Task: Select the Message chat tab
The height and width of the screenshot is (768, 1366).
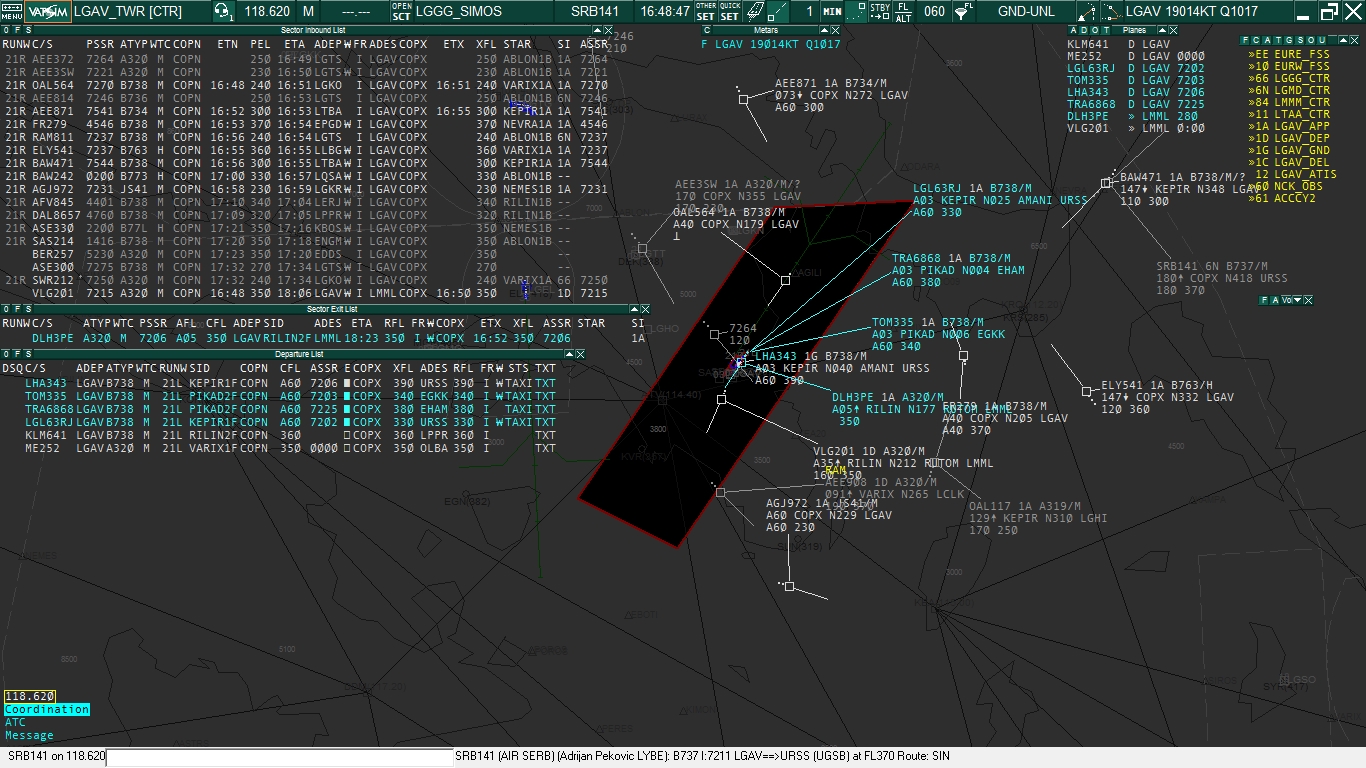Action: point(29,735)
